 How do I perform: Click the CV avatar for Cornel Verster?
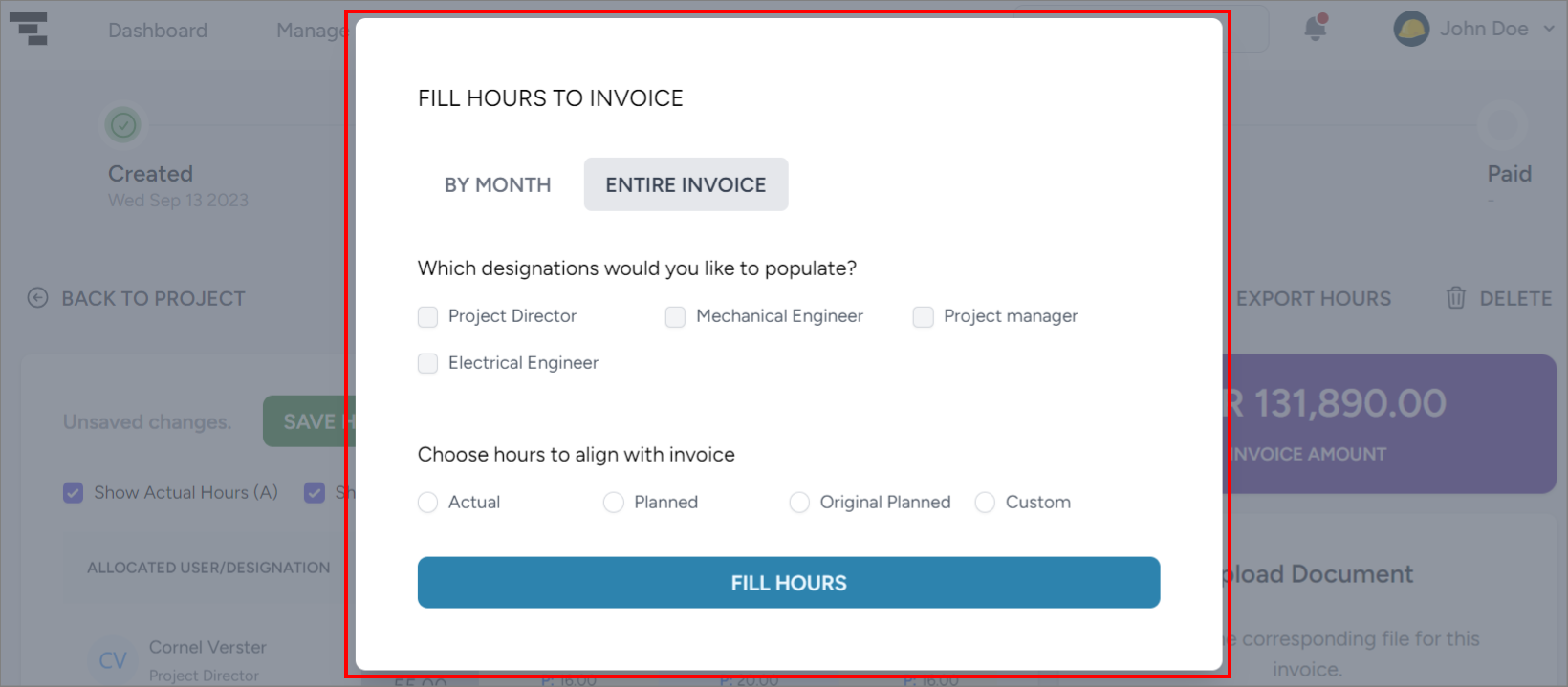click(x=112, y=660)
